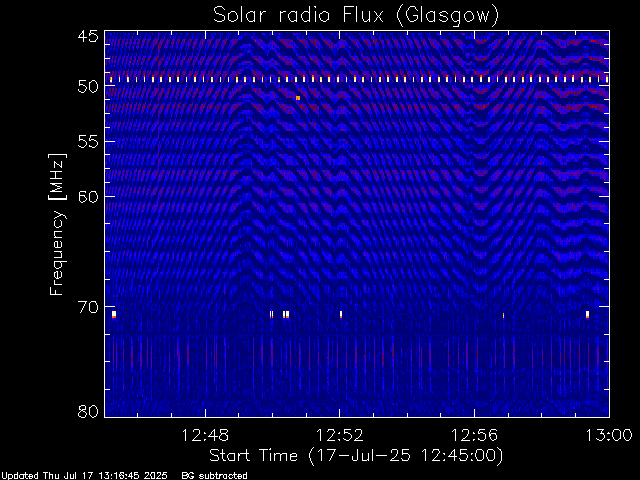640x480 pixels.
Task: Click the 70 frequency tick label
Action: tap(88, 307)
